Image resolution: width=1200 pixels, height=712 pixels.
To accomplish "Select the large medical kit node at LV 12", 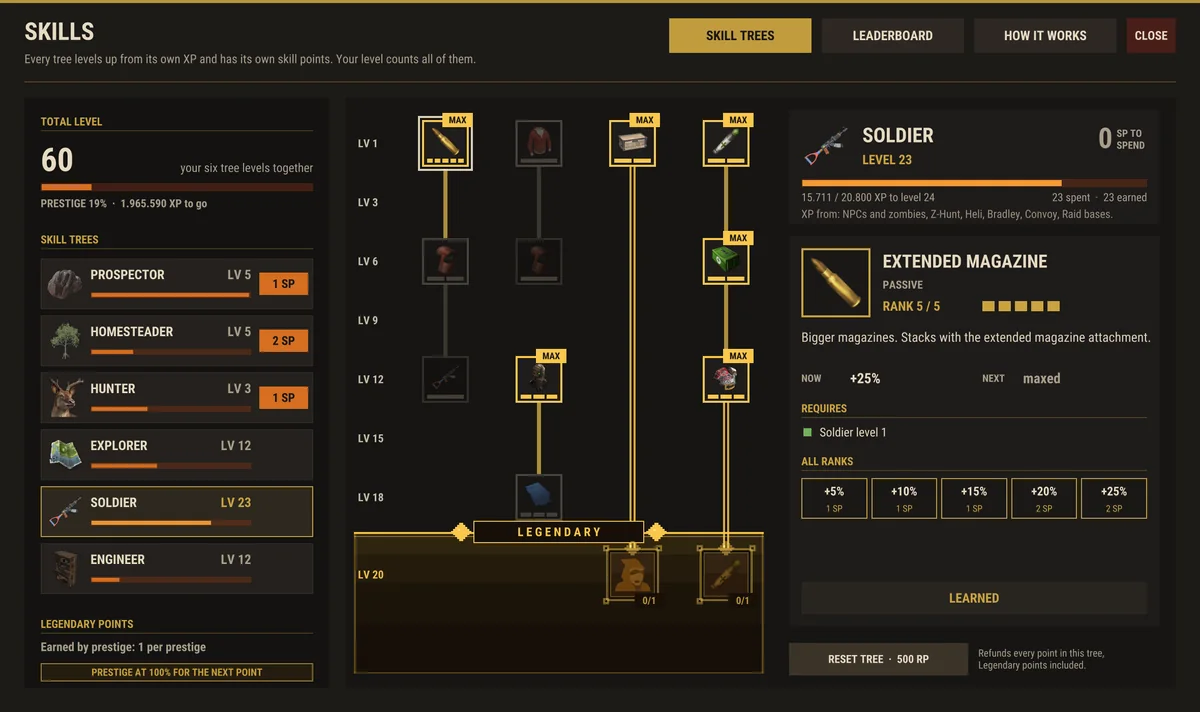I will click(727, 379).
